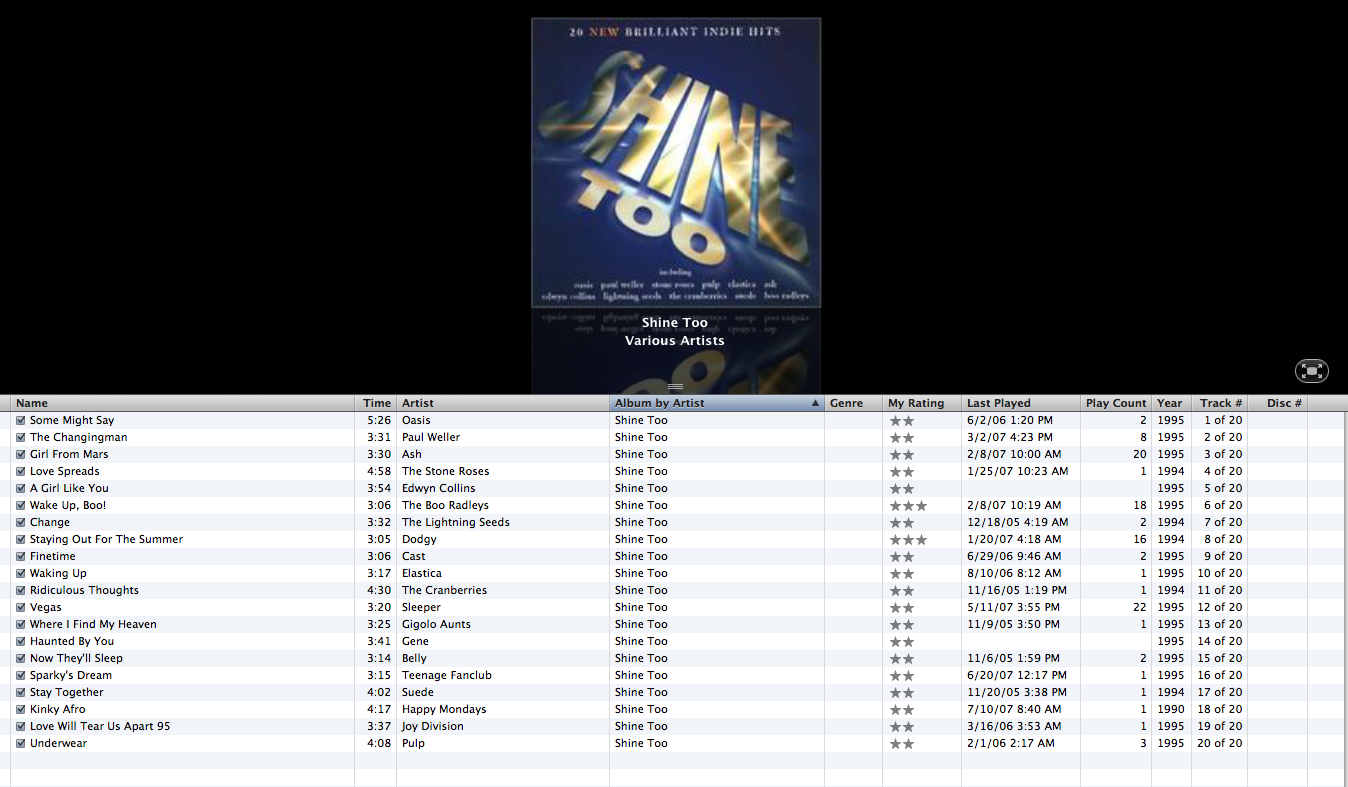1348x787 pixels.
Task: Uncheck The Changingman track checkbox
Action: click(20, 437)
